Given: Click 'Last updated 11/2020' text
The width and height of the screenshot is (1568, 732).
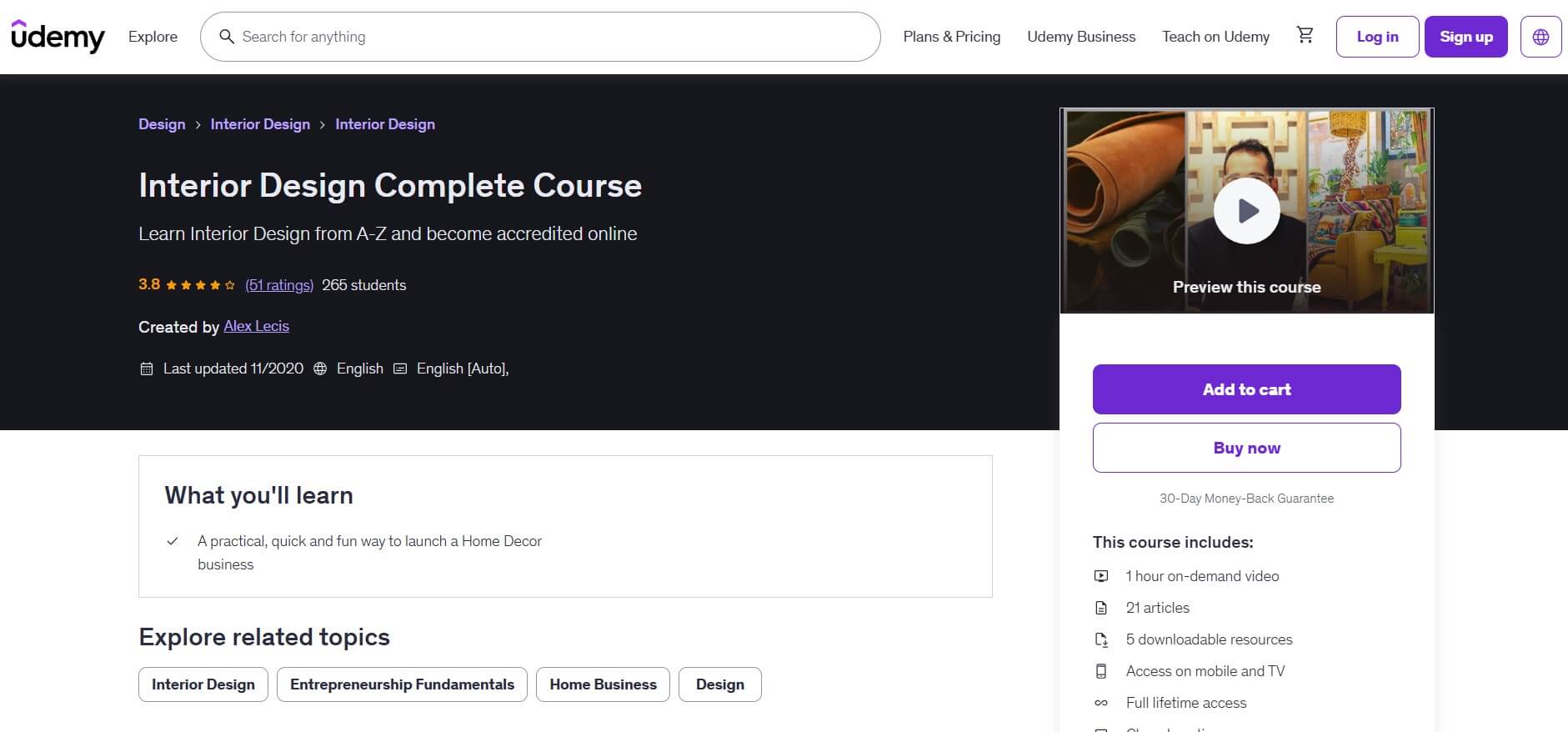Looking at the screenshot, I should (233, 369).
